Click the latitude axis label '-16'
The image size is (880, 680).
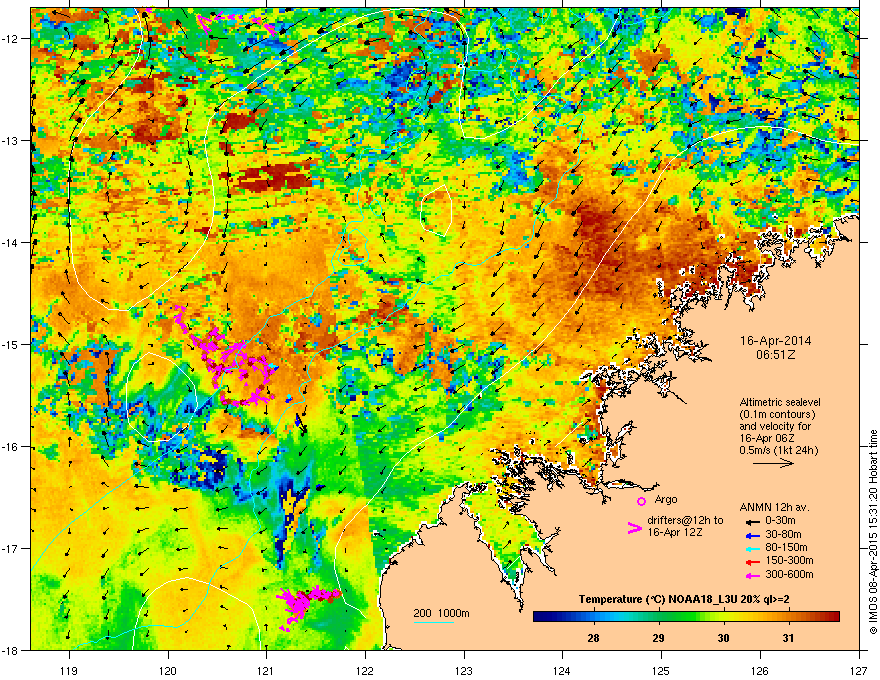point(11,447)
